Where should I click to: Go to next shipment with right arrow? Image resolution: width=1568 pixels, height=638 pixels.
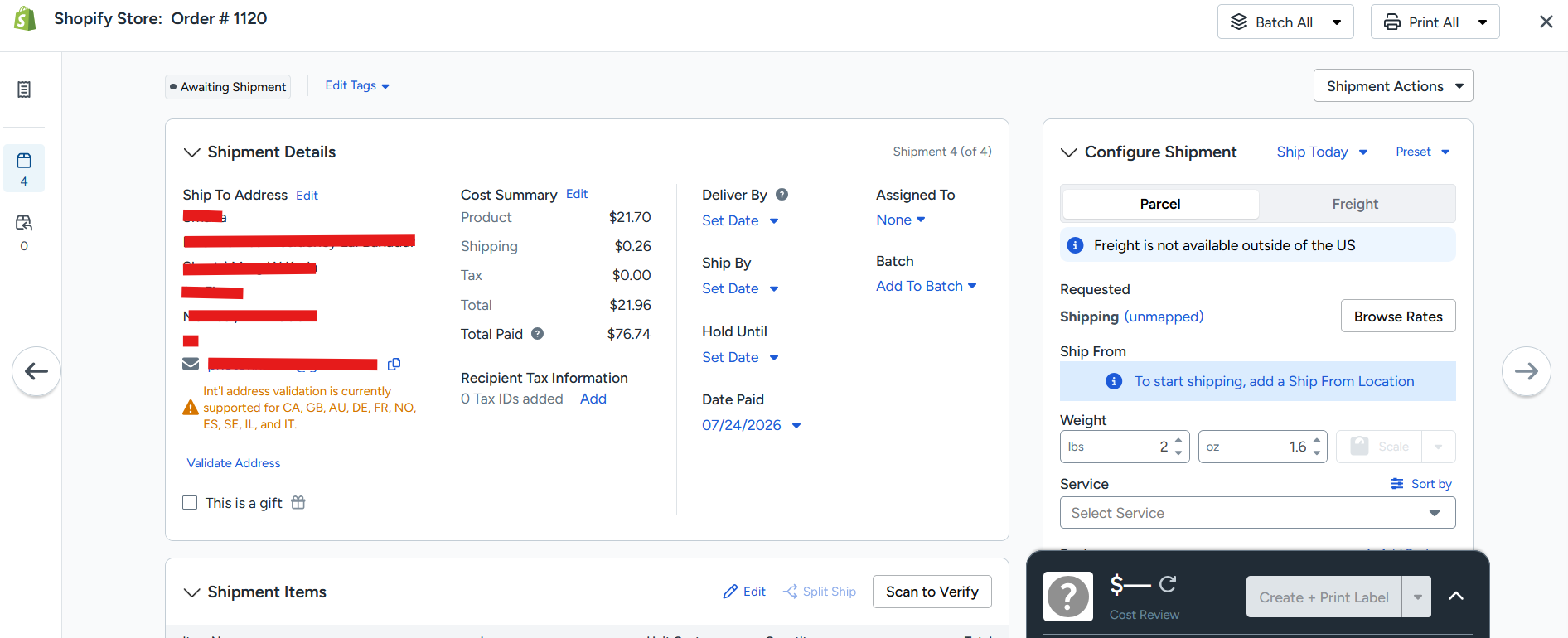[1526, 371]
